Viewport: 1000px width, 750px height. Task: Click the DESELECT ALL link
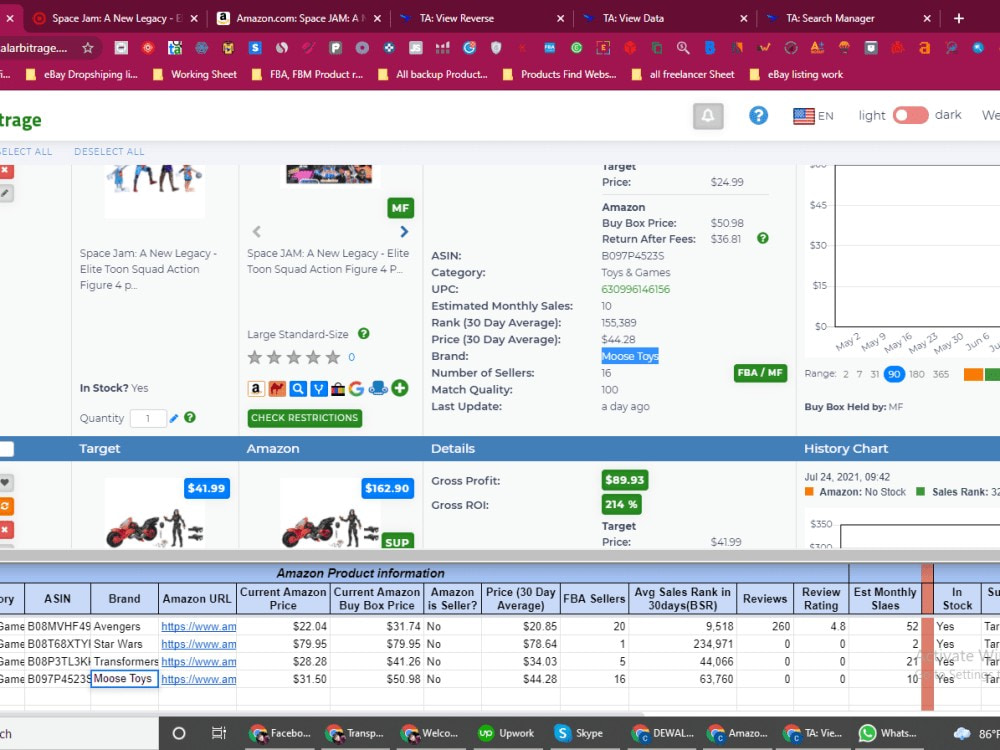coord(109,152)
